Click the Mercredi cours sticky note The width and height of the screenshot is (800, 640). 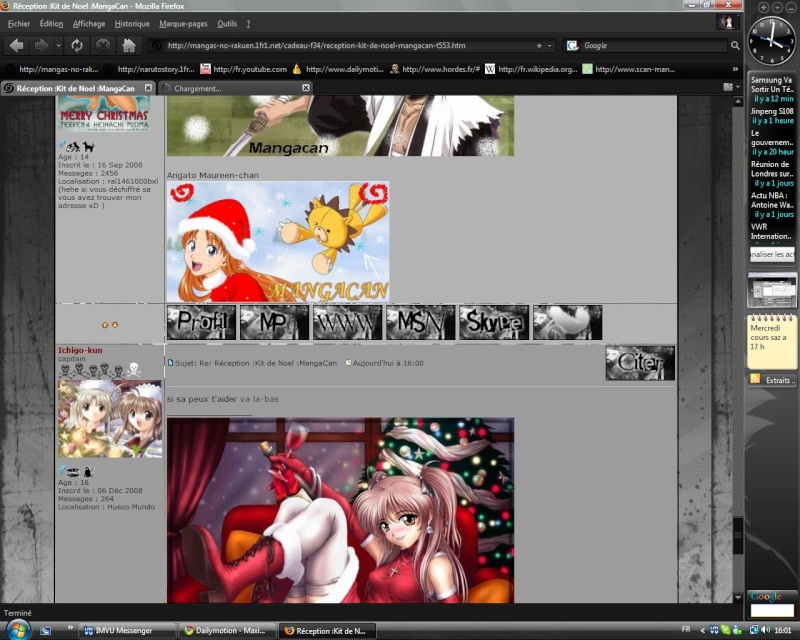coord(772,341)
